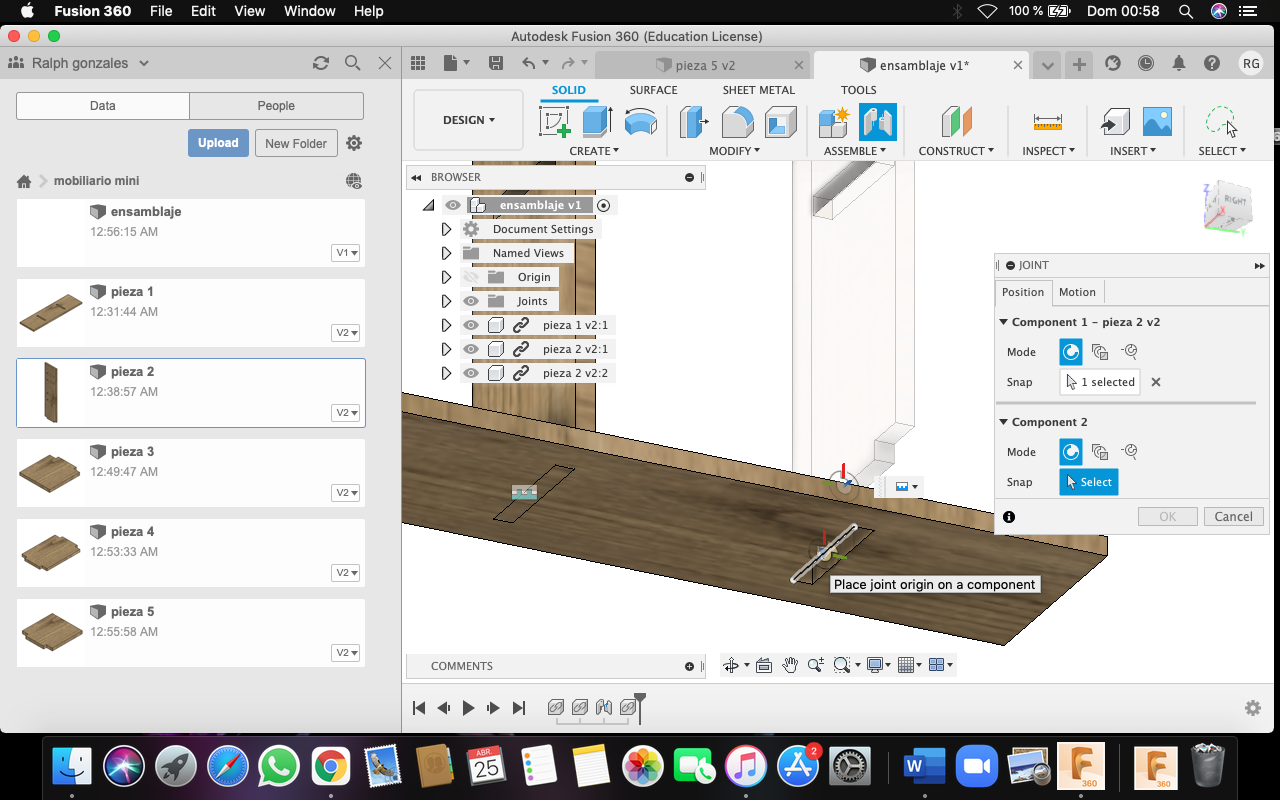Click the Upload button in data panel

(218, 143)
